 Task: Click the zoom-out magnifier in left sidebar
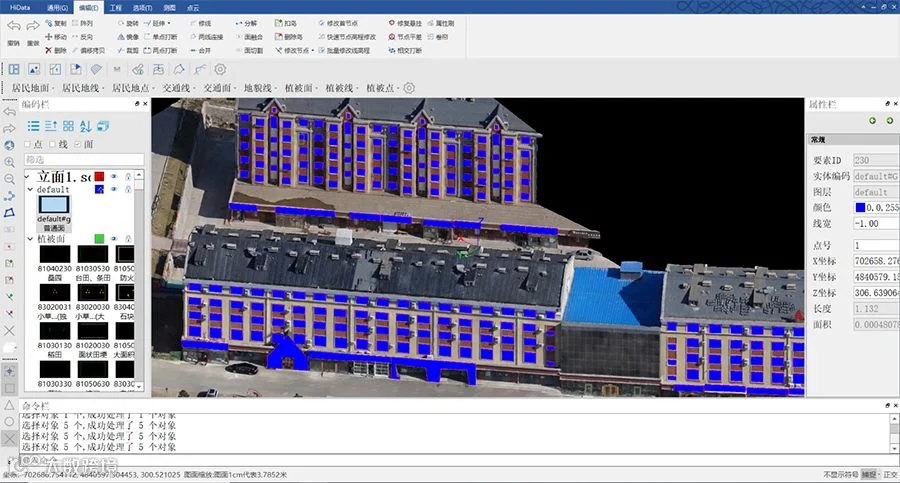point(9,179)
